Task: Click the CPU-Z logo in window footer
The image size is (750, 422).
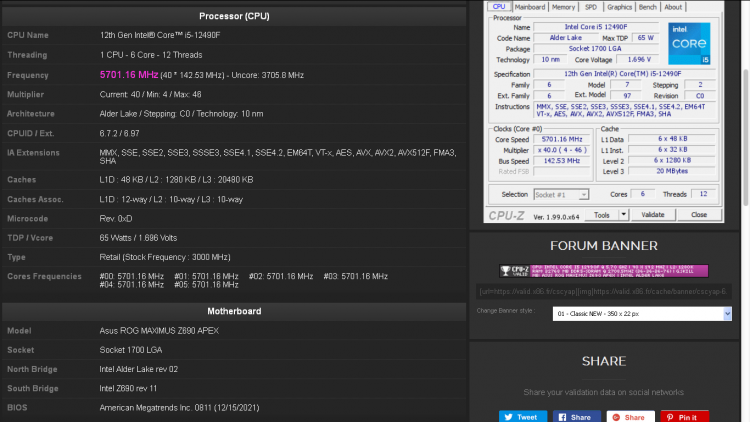Action: (508, 215)
